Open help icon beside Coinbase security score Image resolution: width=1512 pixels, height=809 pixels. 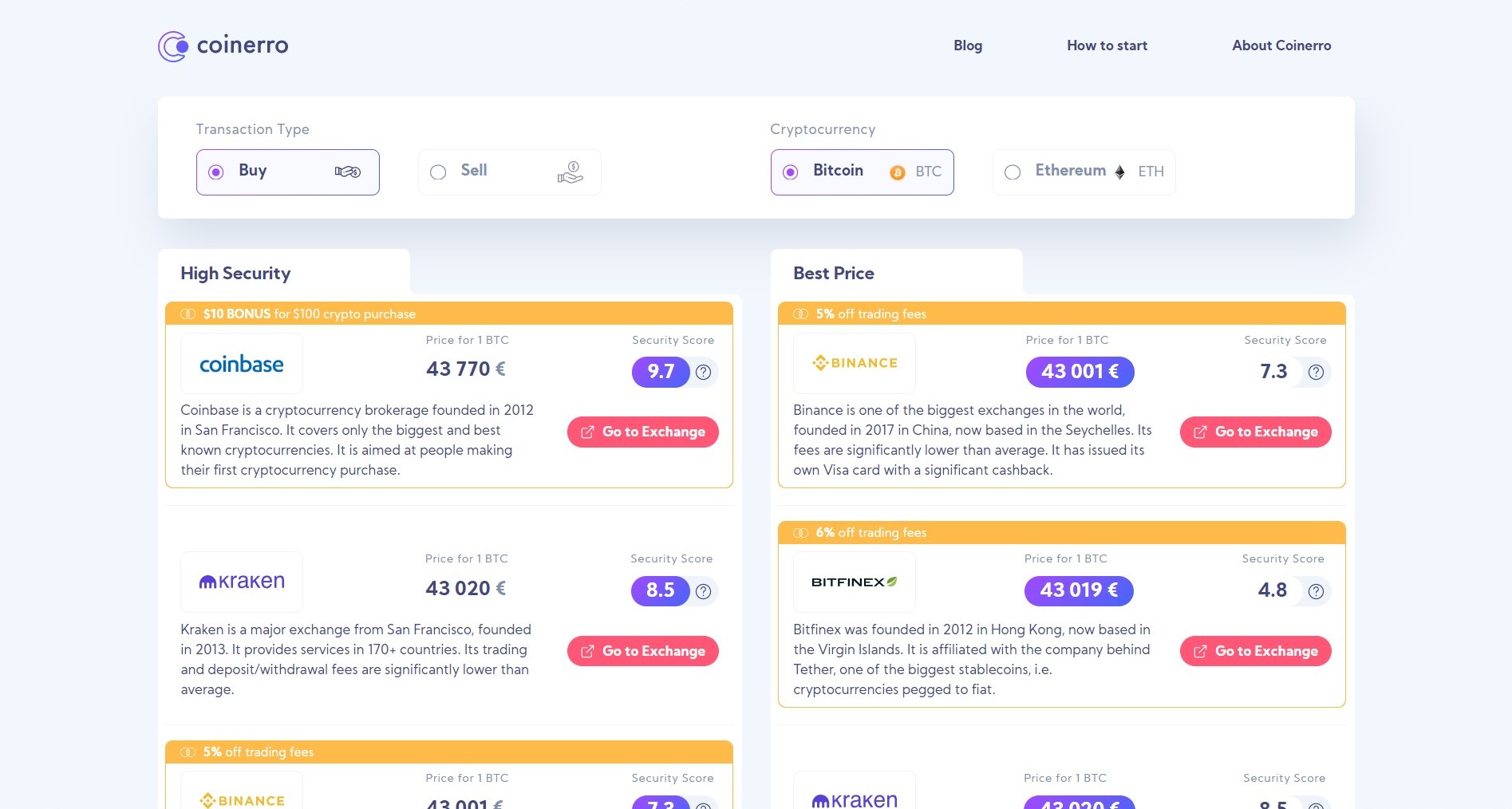[x=703, y=372]
